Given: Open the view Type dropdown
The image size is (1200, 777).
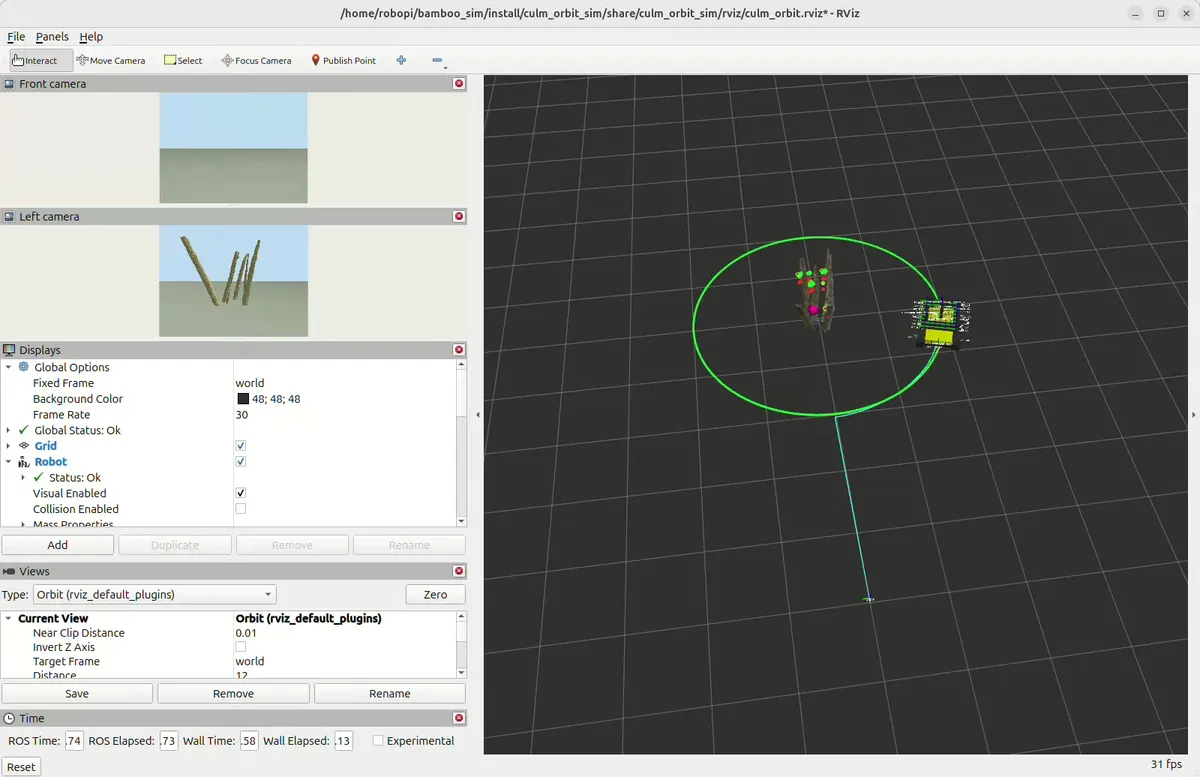Looking at the screenshot, I should pos(154,594).
